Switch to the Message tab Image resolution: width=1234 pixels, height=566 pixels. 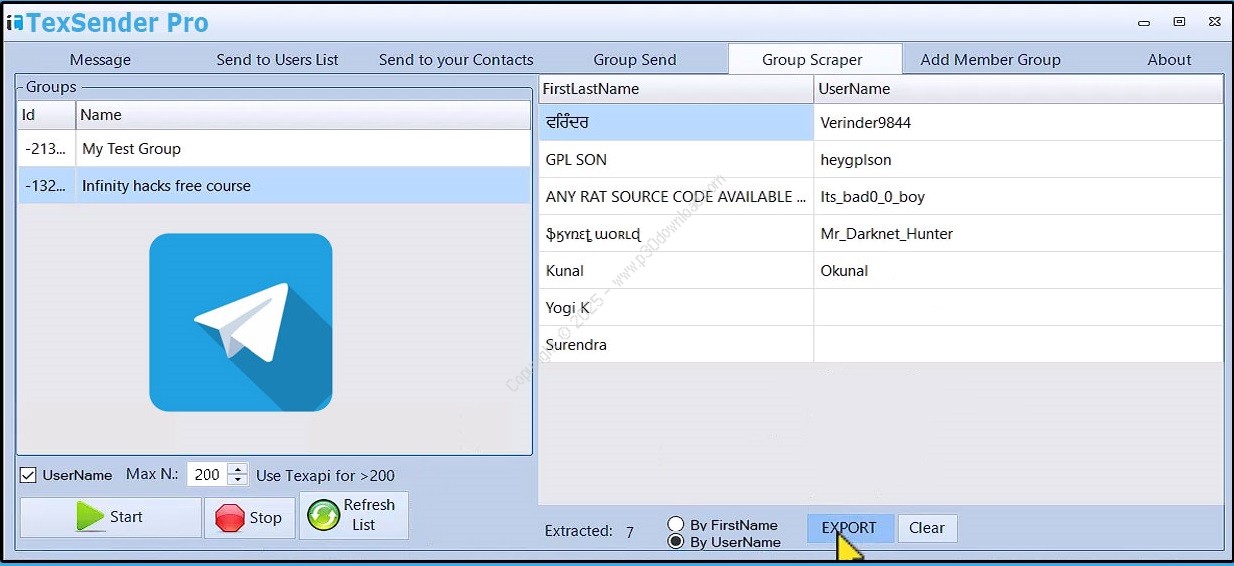(x=100, y=60)
